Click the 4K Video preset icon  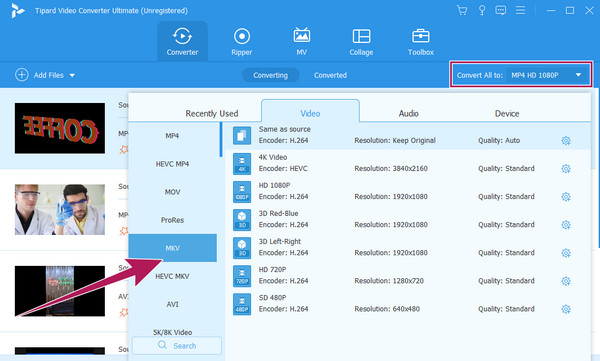(242, 163)
